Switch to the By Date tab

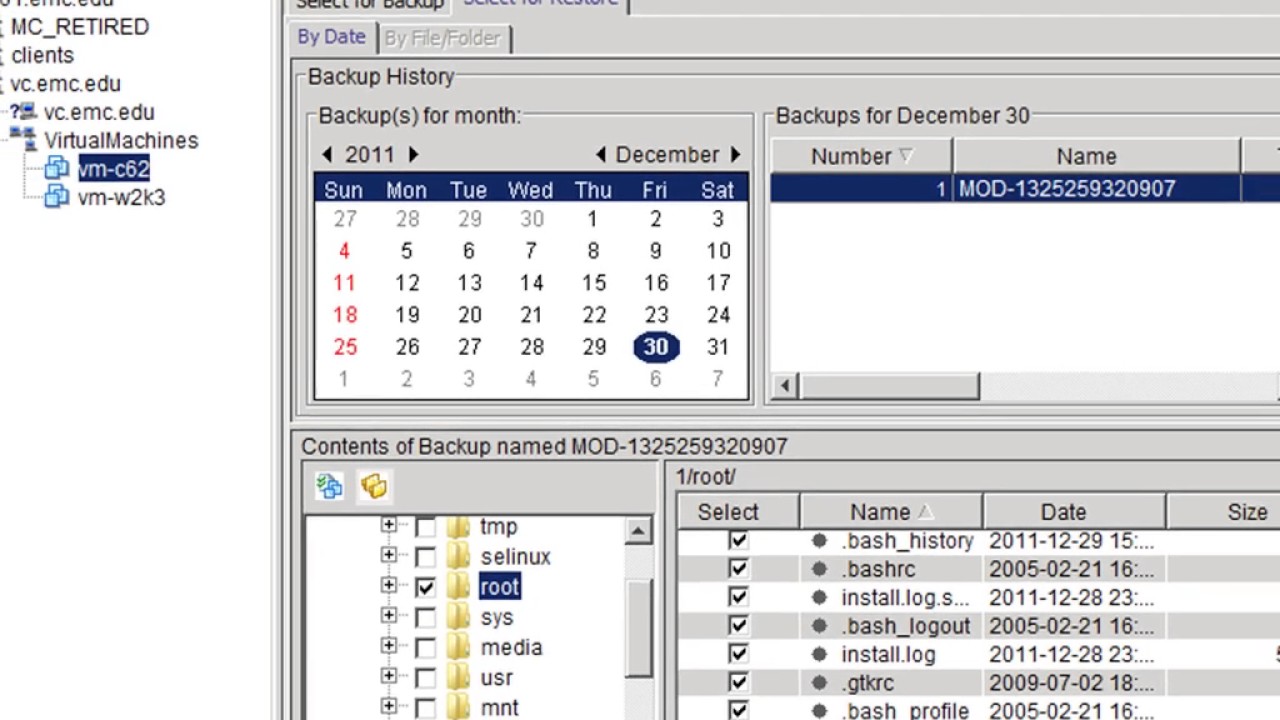[332, 37]
